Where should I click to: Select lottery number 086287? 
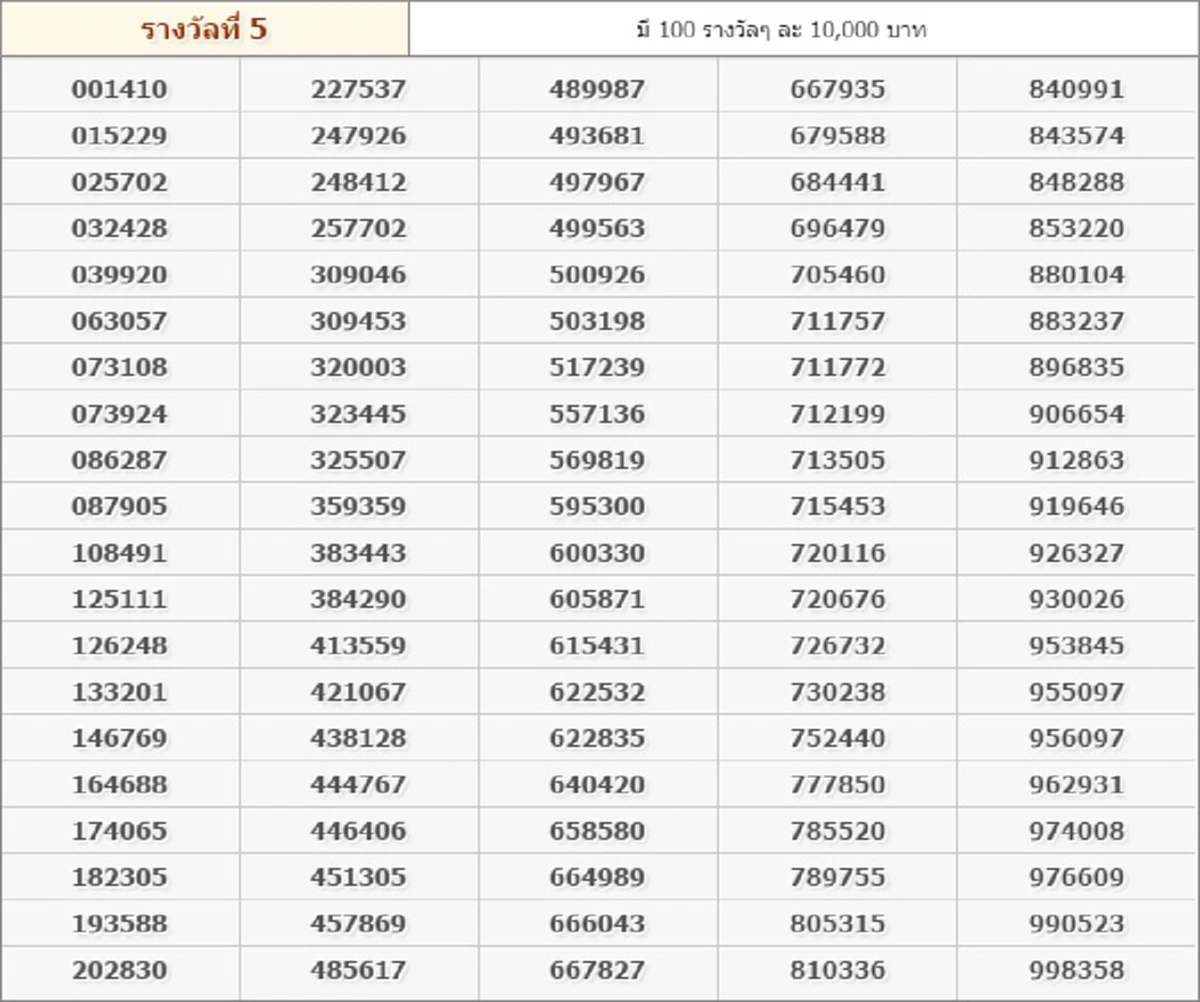click(120, 460)
